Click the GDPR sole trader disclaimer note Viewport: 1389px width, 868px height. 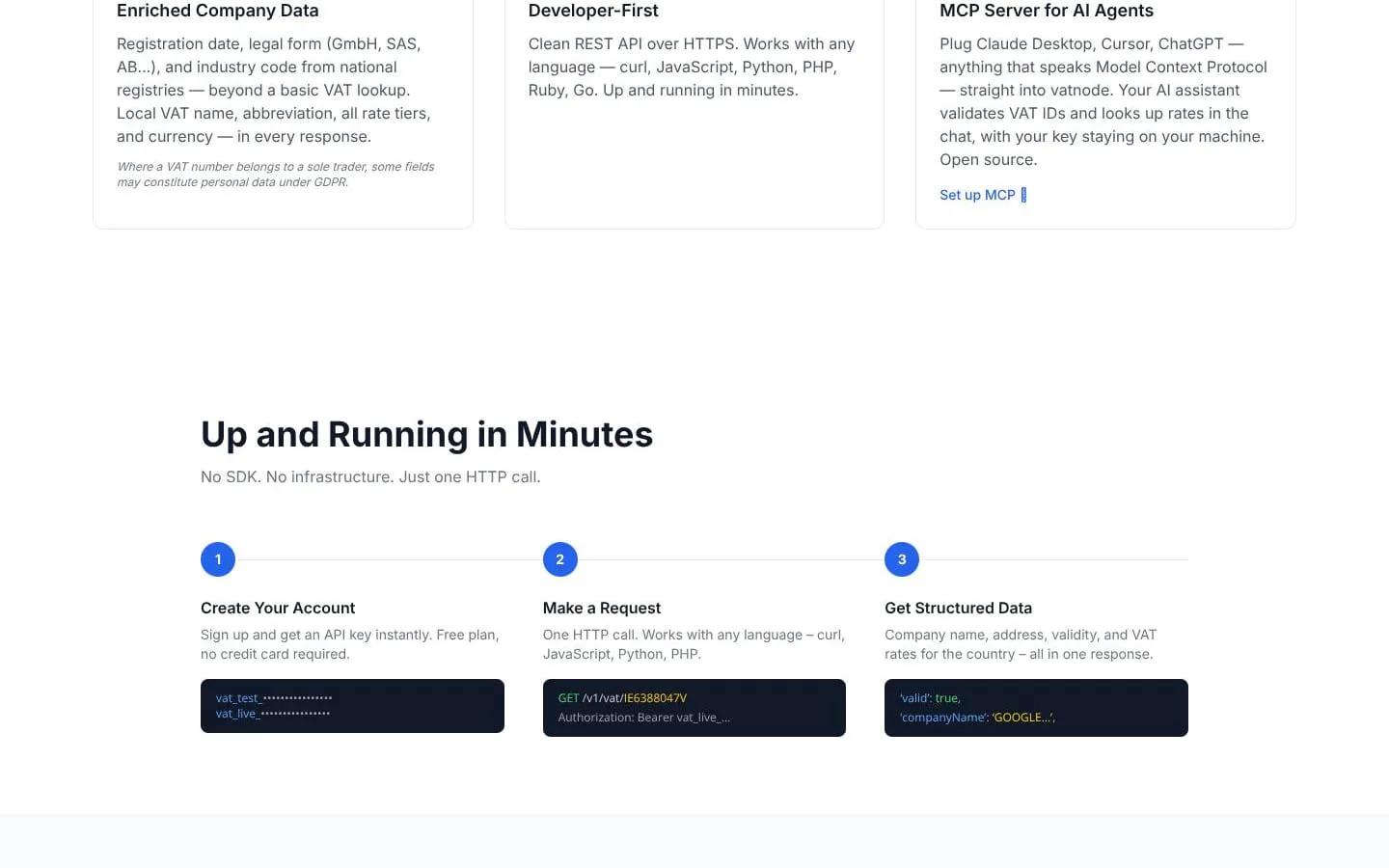276,175
